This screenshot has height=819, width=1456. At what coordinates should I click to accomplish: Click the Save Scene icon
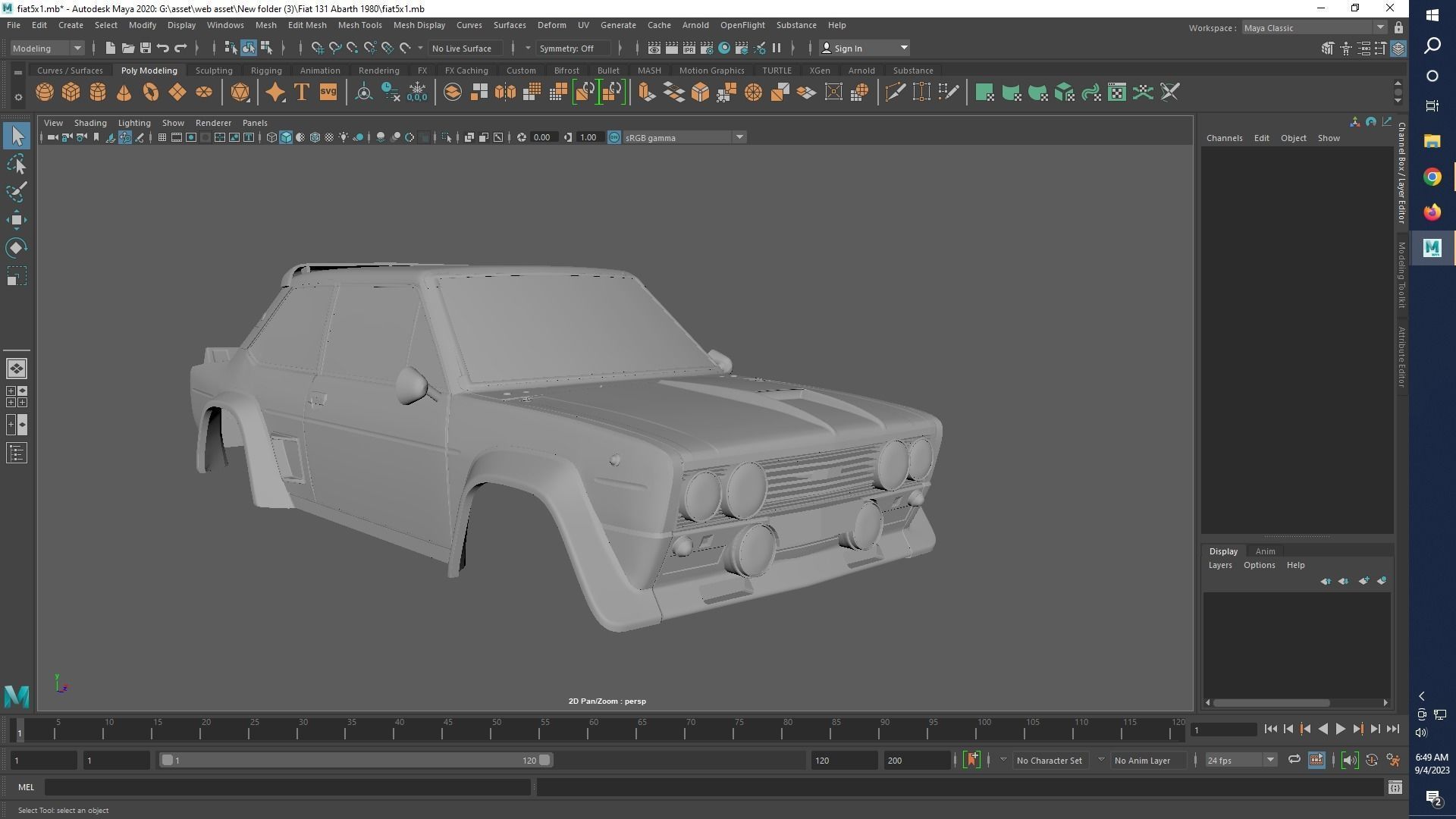[145, 48]
